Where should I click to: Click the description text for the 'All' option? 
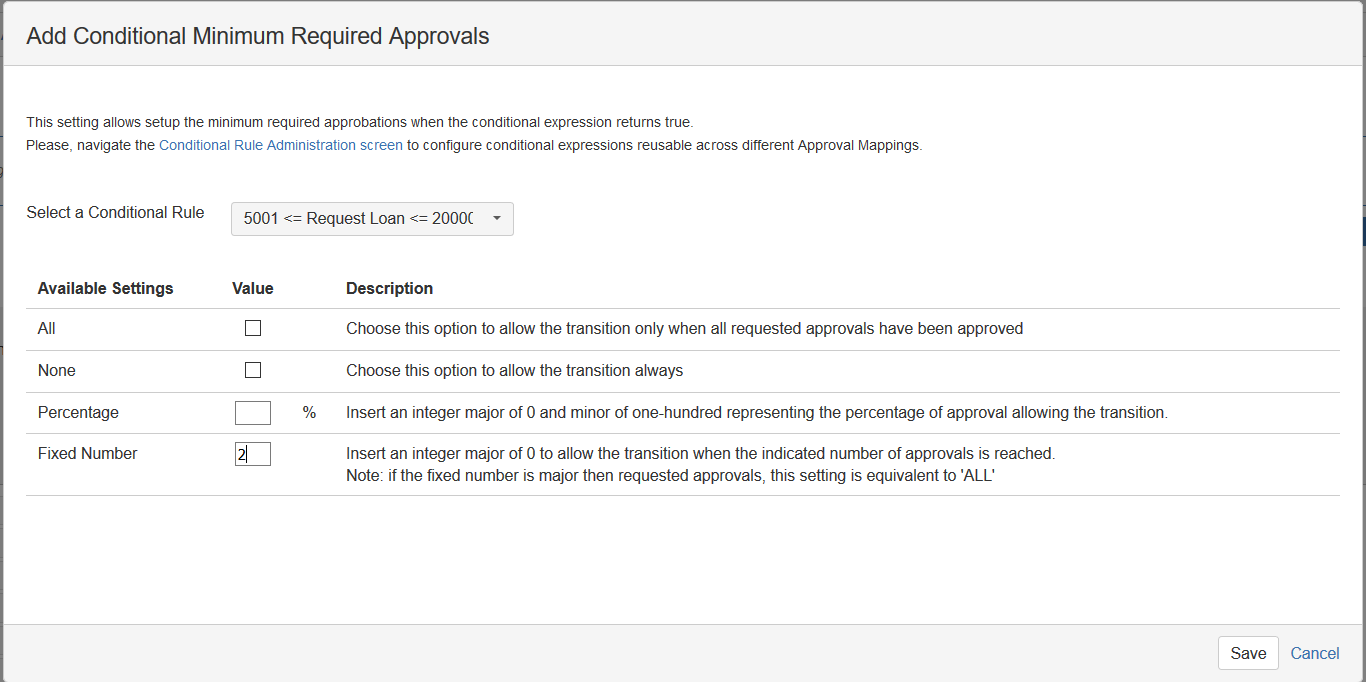click(684, 328)
